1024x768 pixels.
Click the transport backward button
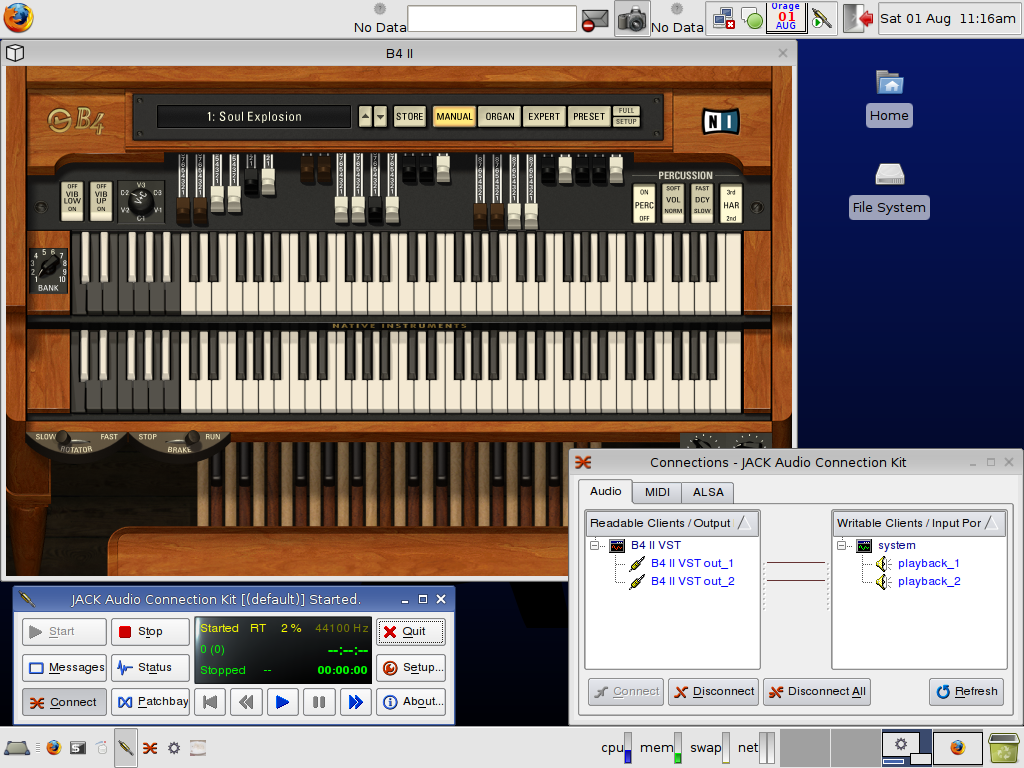coord(246,702)
